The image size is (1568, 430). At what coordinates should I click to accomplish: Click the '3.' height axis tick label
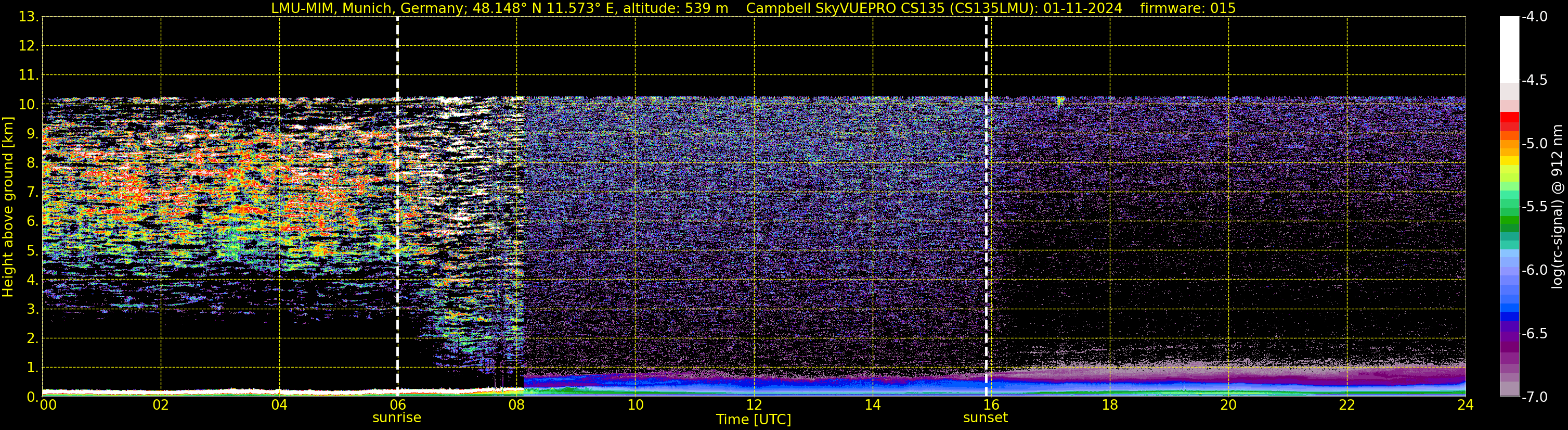click(32, 309)
